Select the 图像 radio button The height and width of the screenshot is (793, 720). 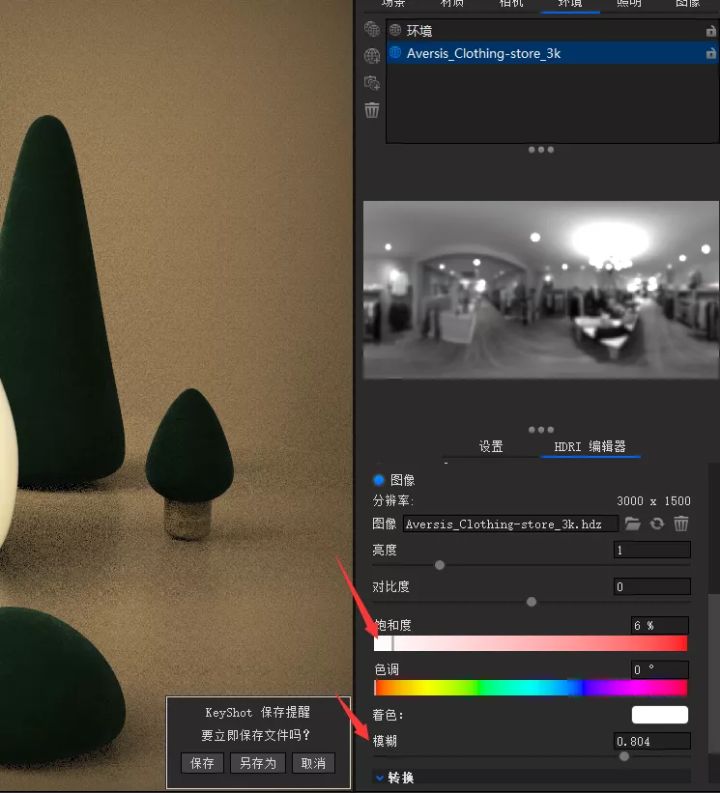pos(379,480)
